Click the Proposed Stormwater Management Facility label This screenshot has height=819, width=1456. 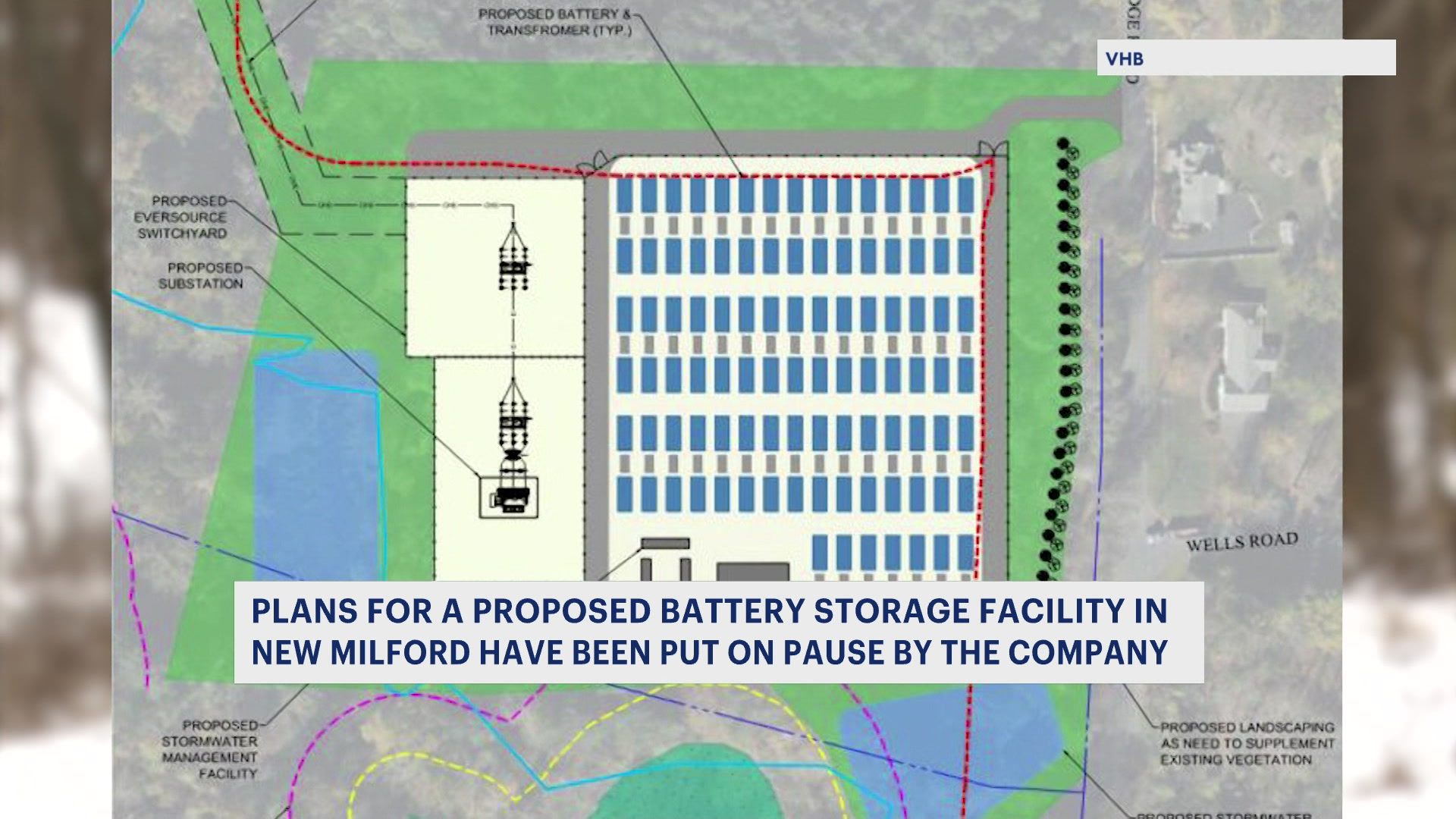coord(210,748)
